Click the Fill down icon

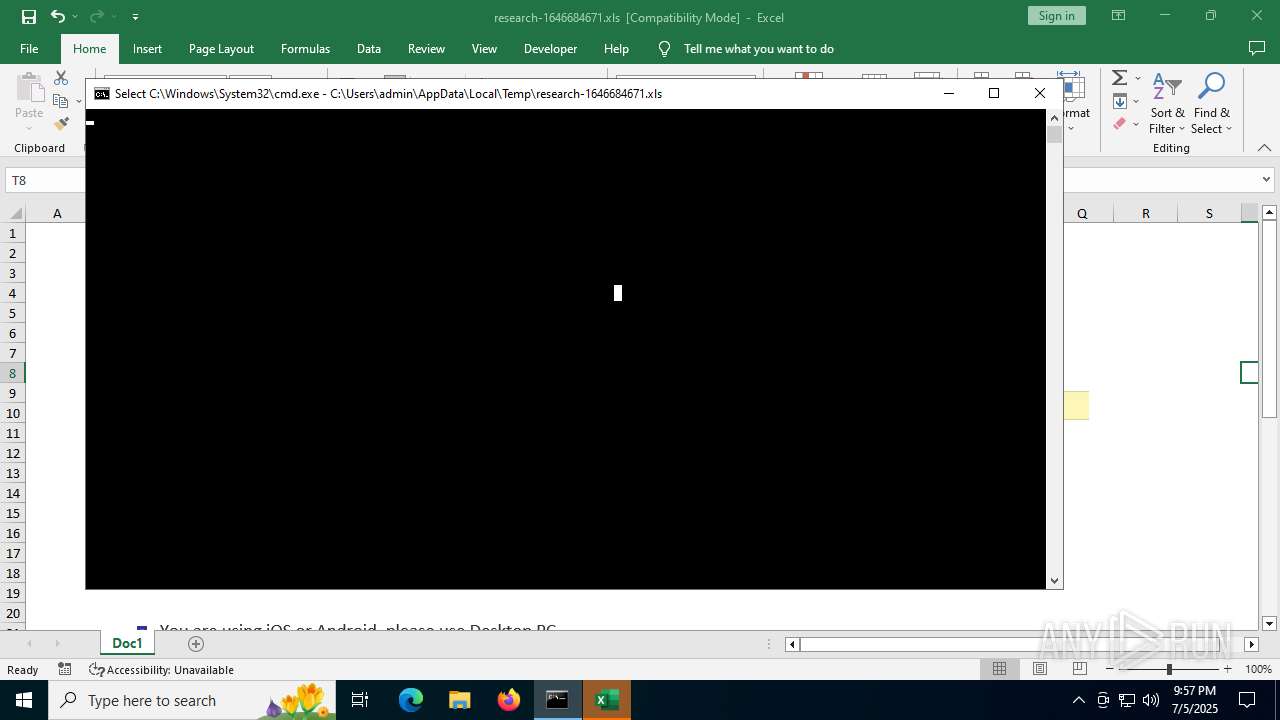point(1120,101)
